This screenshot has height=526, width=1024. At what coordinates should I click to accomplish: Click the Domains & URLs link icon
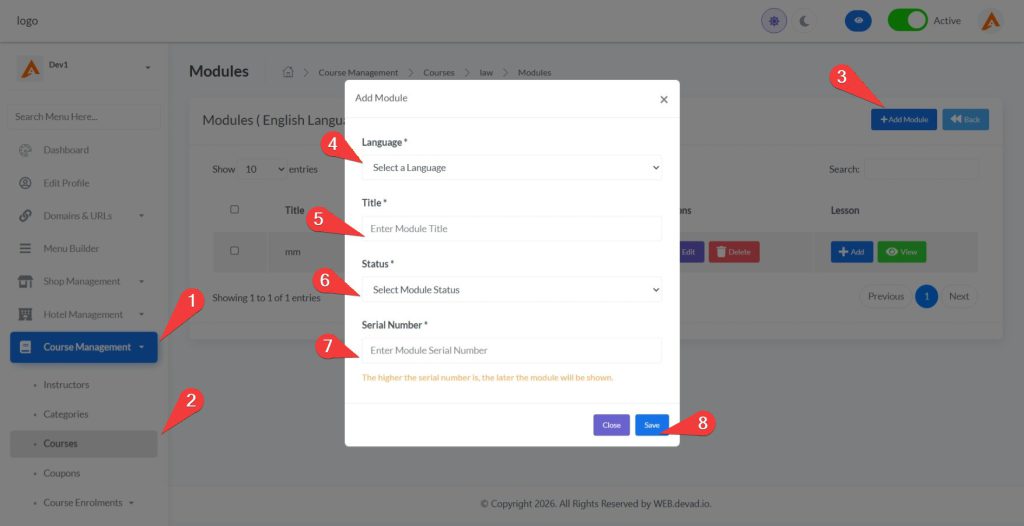26,216
